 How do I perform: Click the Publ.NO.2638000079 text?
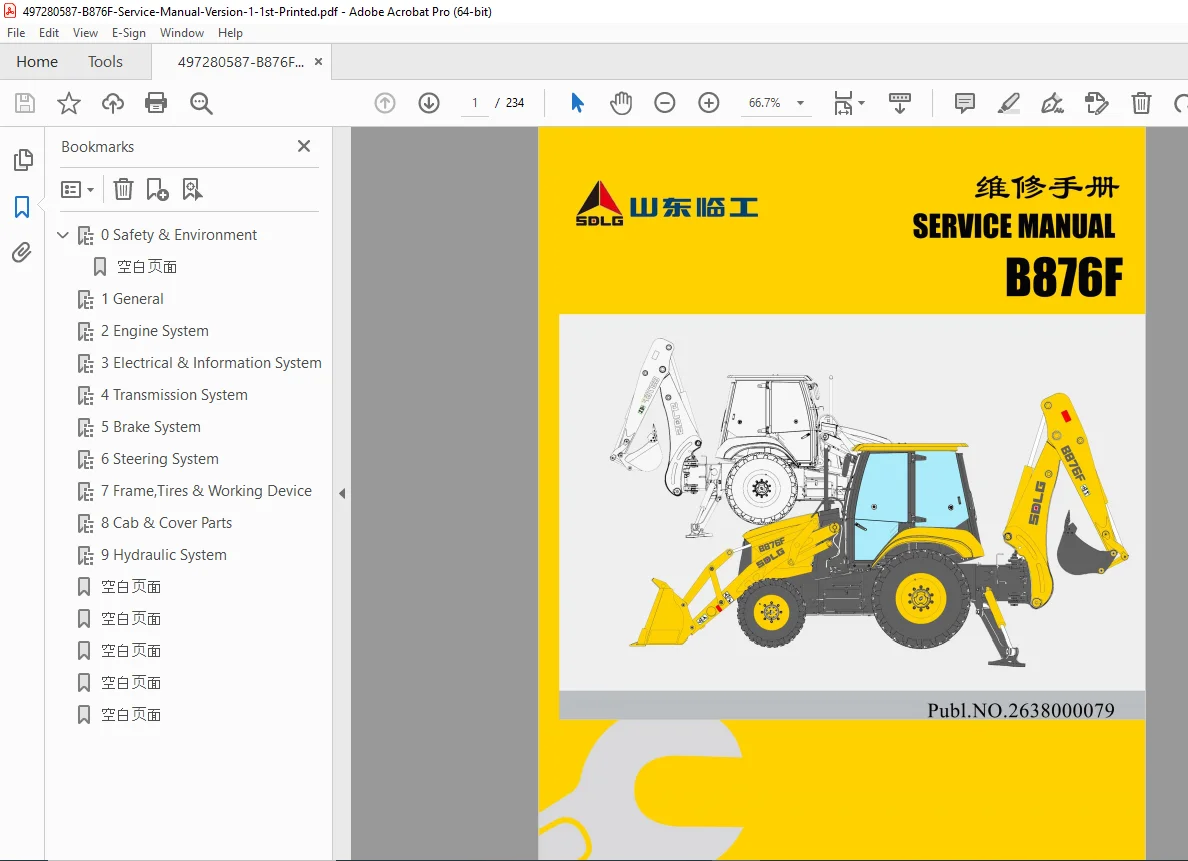[1021, 710]
